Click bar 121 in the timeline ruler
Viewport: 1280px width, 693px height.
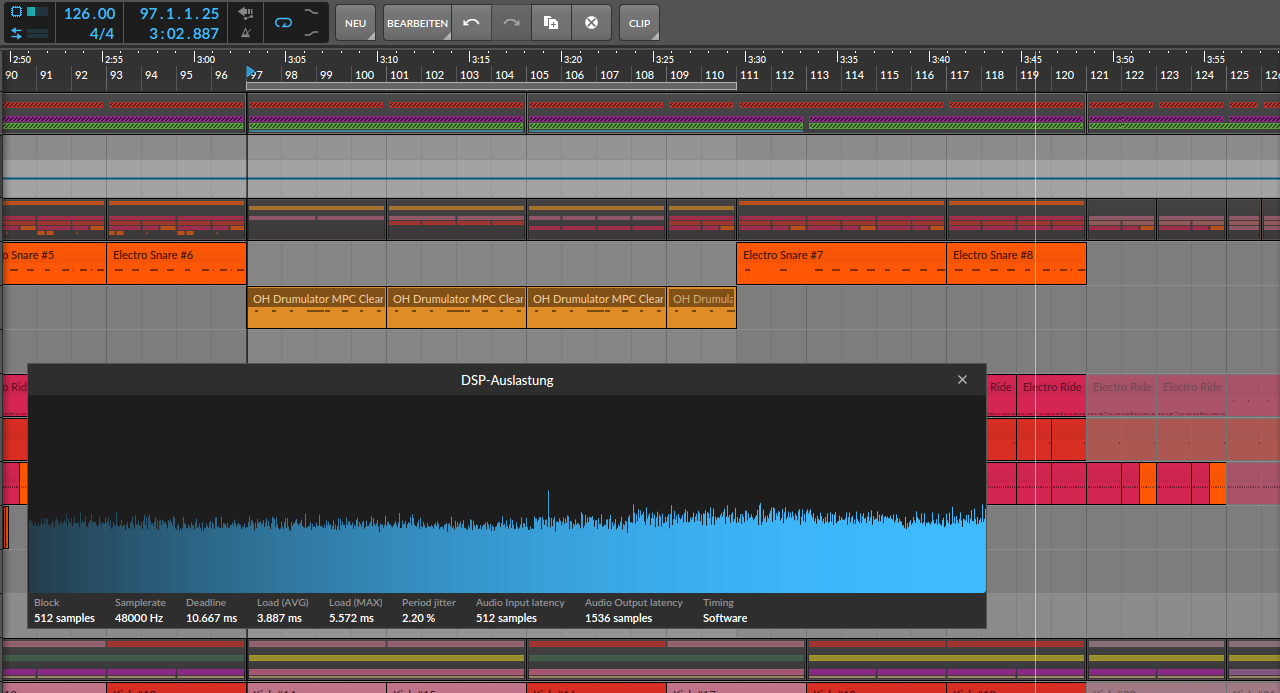[1099, 75]
